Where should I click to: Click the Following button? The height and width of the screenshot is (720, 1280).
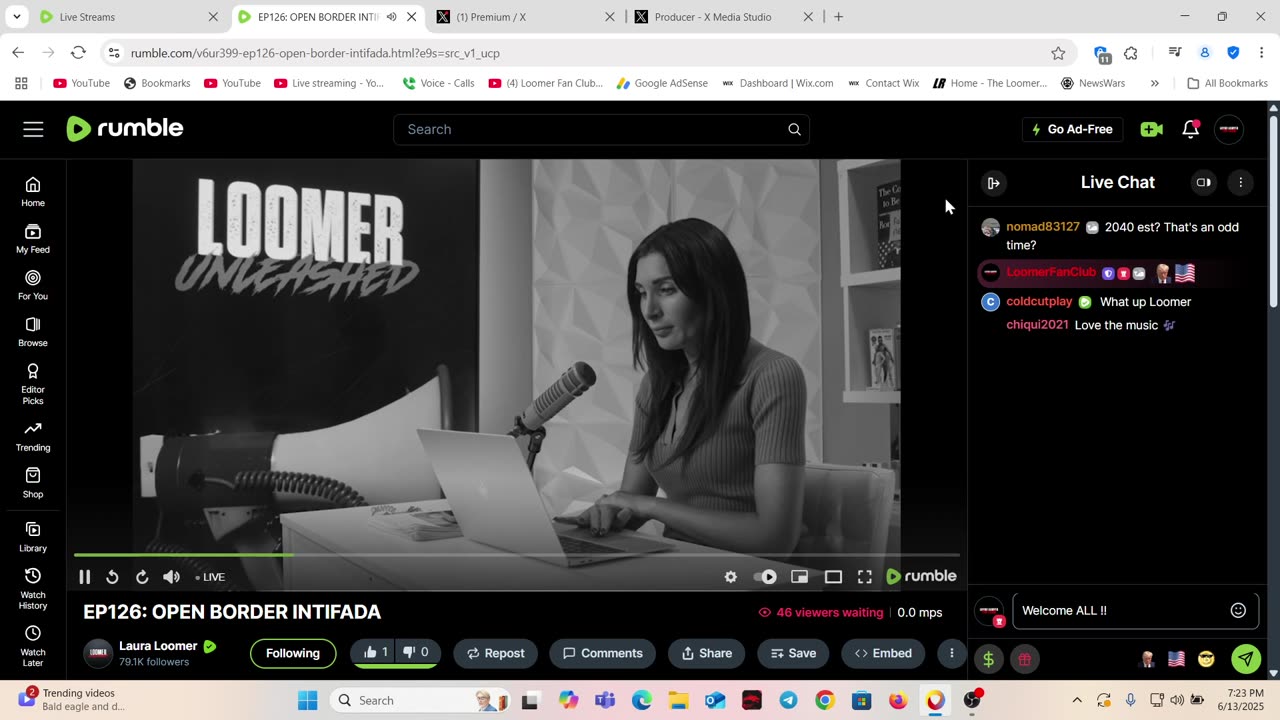[293, 653]
